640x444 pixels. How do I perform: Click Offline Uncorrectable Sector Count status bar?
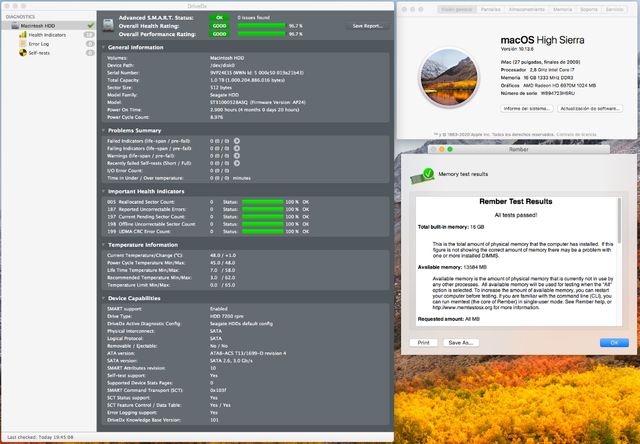[x=262, y=224]
